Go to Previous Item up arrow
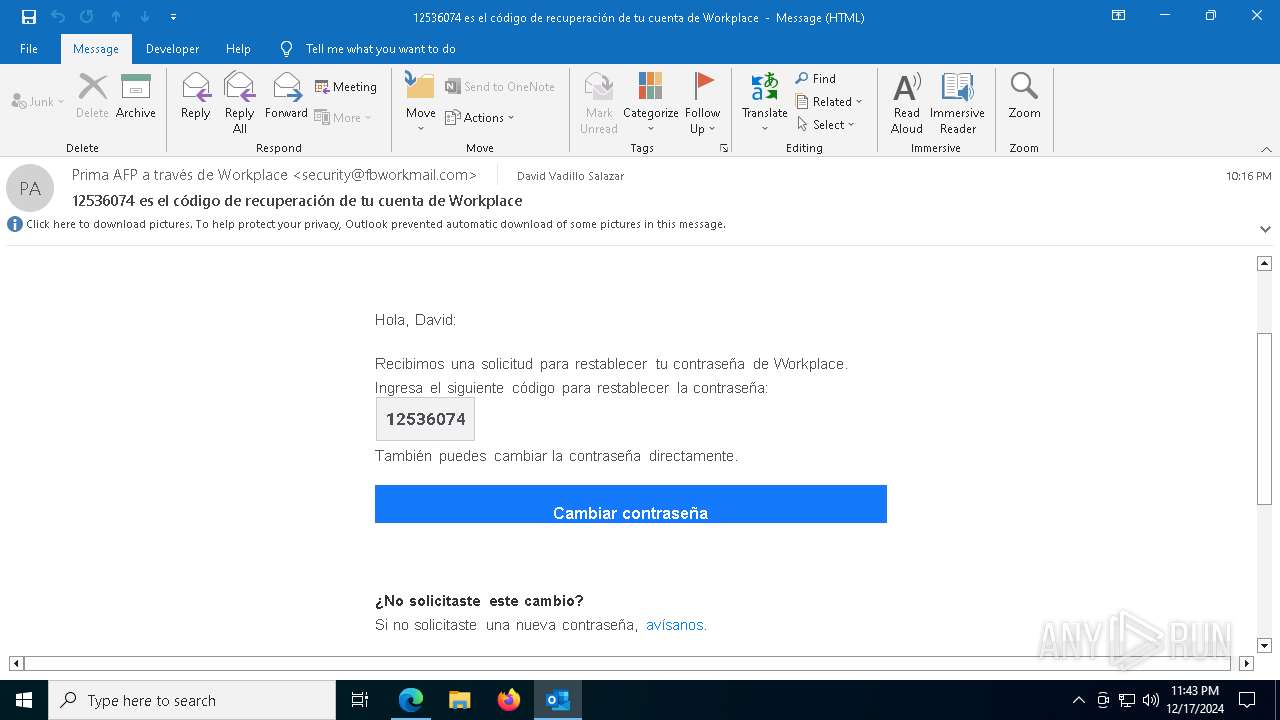 116,17
